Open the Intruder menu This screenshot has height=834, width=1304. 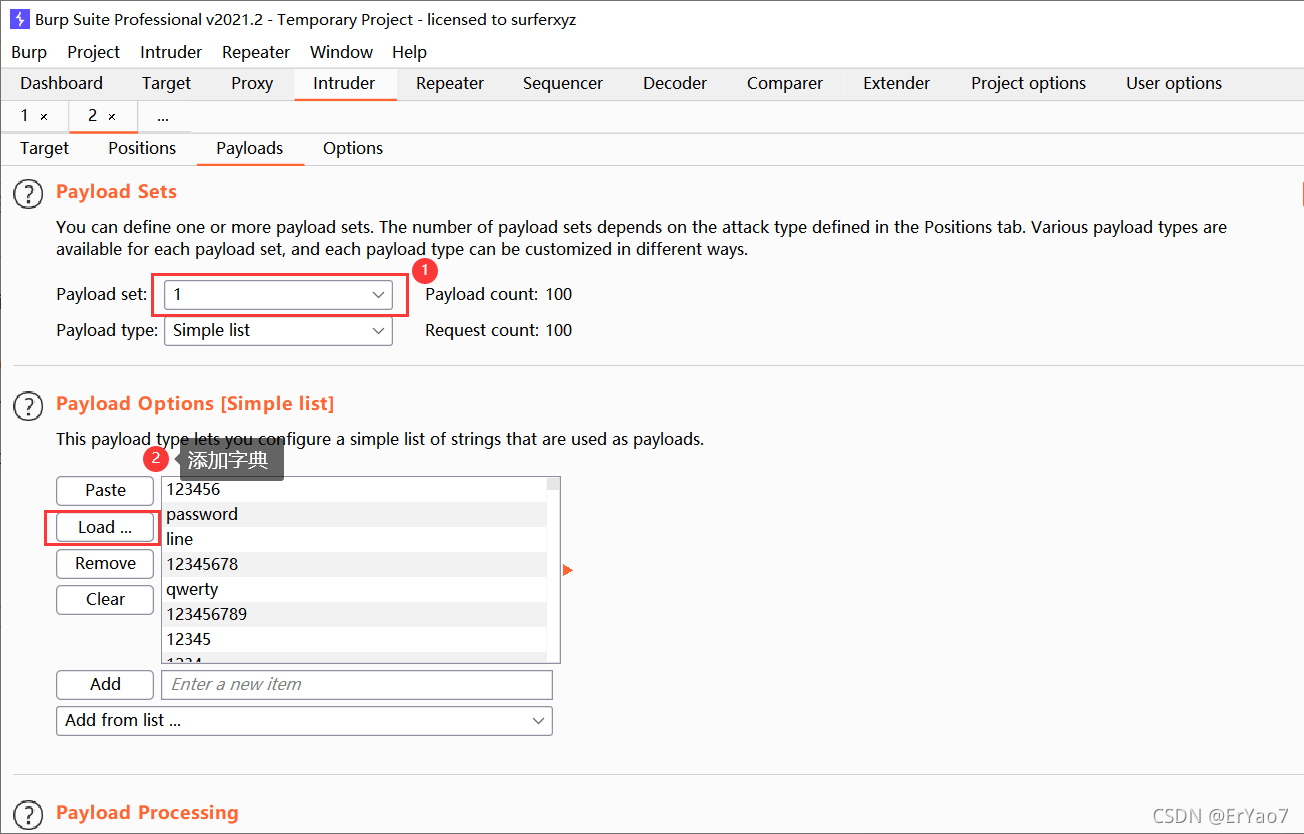[171, 52]
